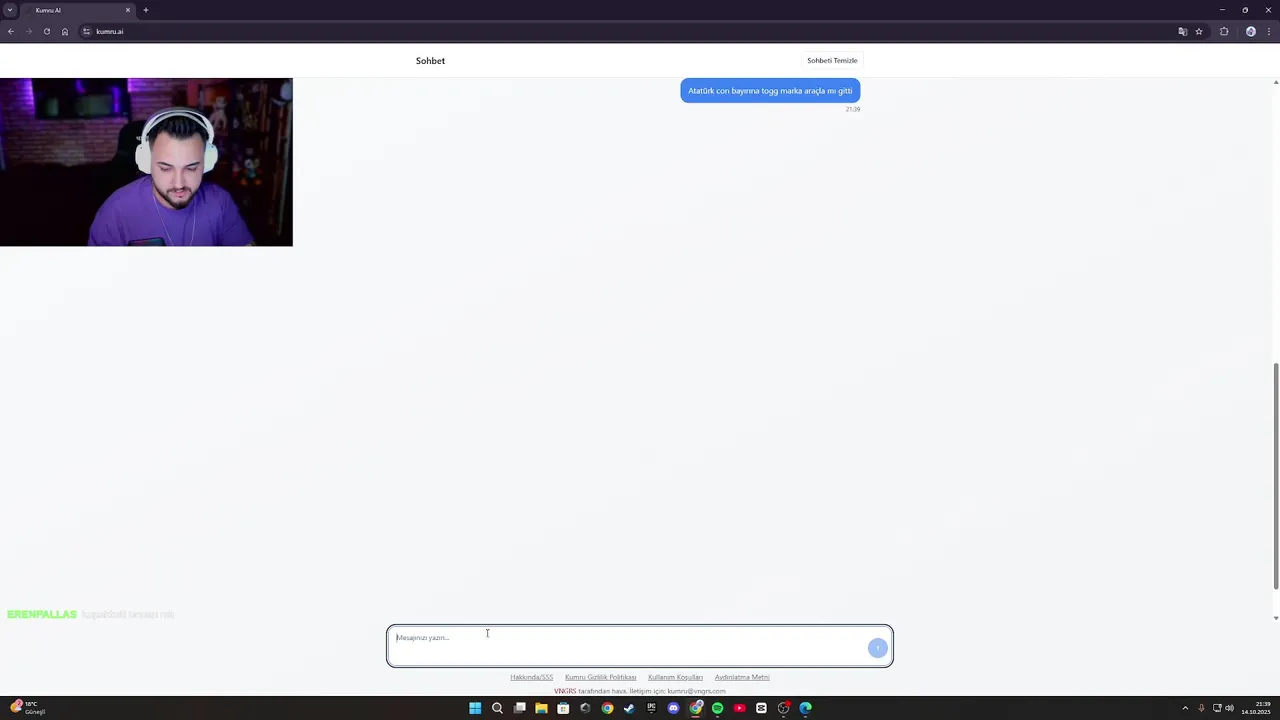Reload the page with refresh icon

pos(47,31)
